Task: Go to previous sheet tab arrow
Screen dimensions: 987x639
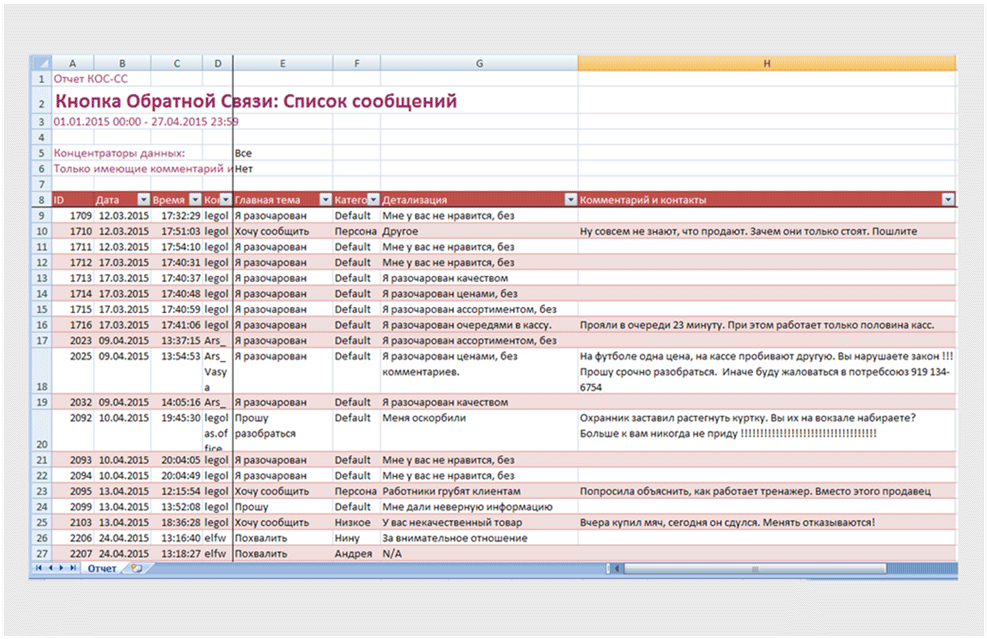Action: tap(49, 568)
